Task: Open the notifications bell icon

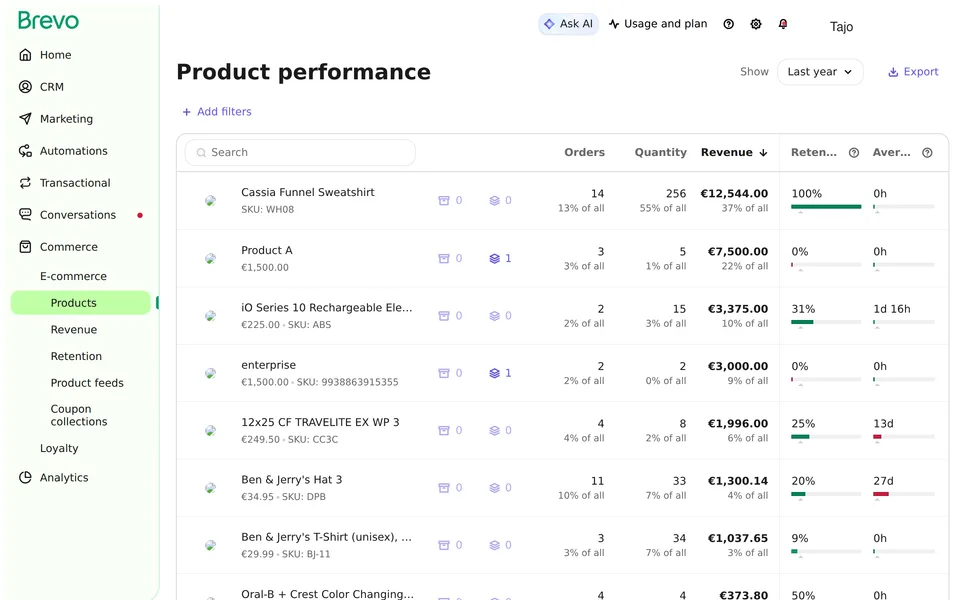Action: pyautogui.click(x=783, y=24)
